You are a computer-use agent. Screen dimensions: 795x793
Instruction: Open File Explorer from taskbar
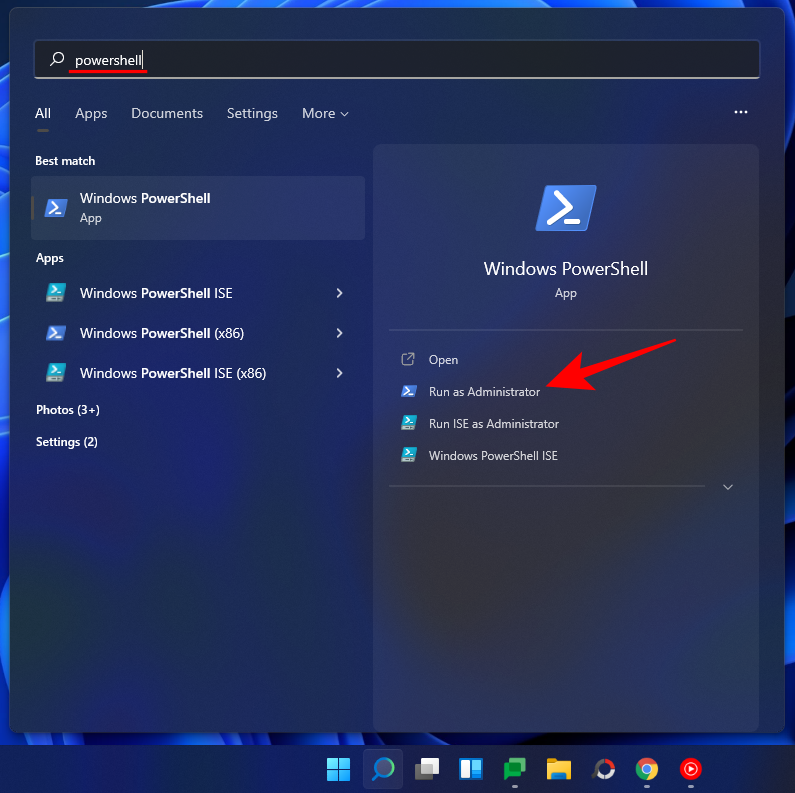559,769
